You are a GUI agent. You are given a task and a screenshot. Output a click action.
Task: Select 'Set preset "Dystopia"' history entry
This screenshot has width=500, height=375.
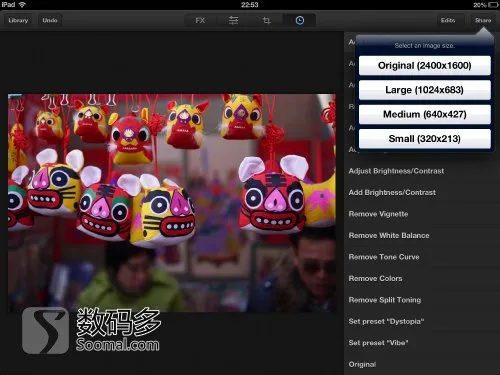(x=422, y=321)
